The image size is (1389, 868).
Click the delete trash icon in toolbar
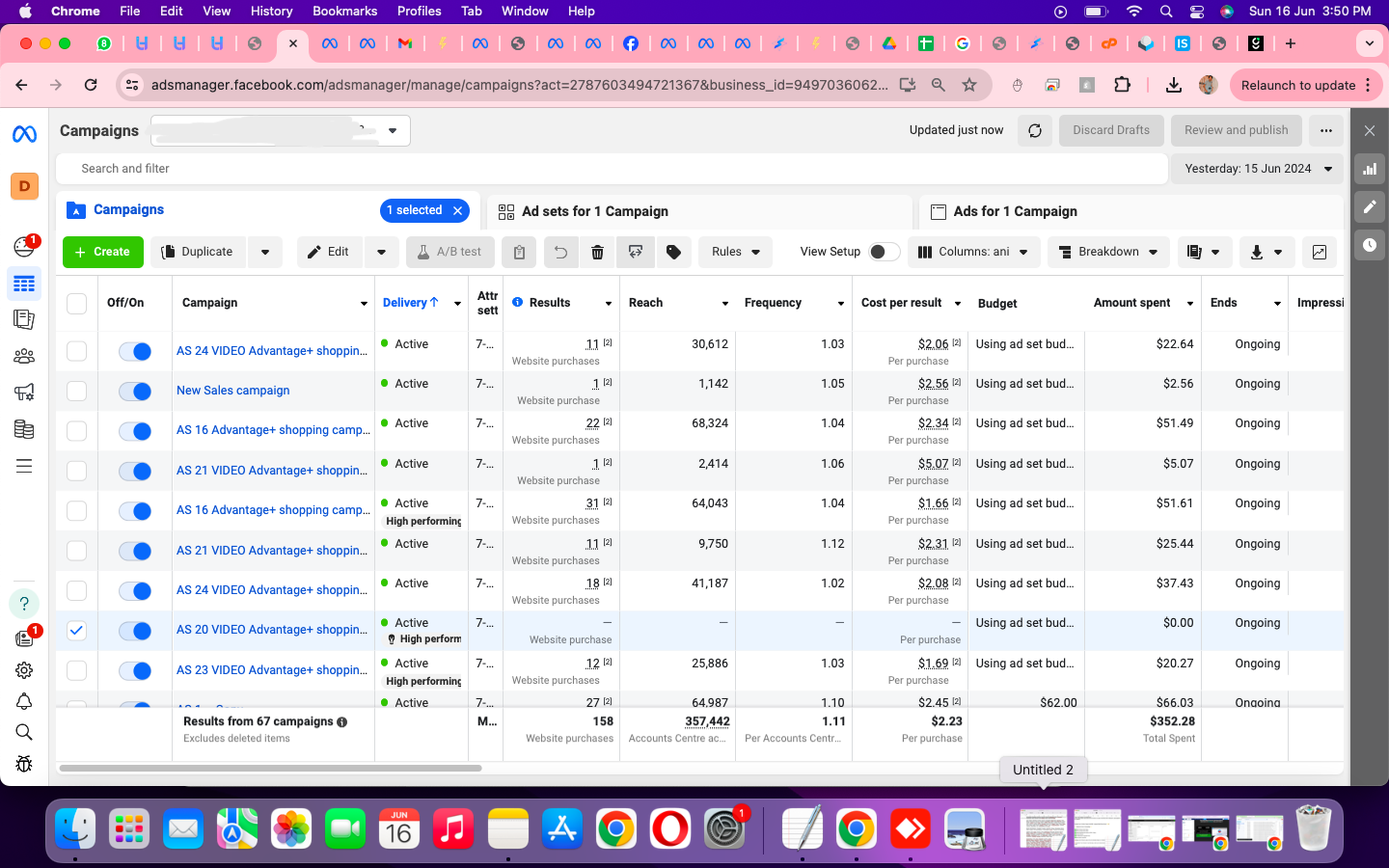(597, 252)
